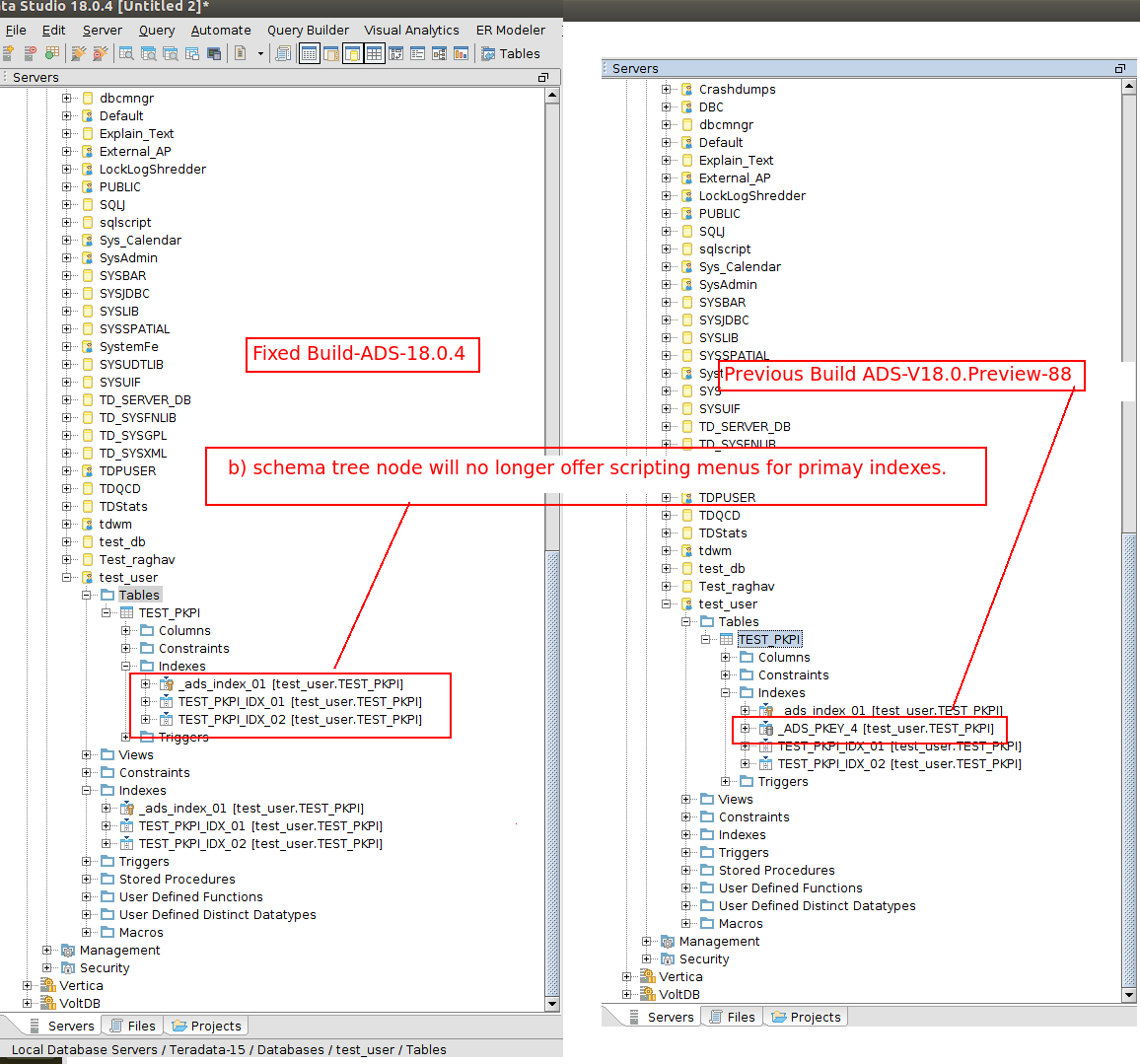This screenshot has width=1140, height=1064.
Task: Switch to the Files tab in right panel
Action: [733, 1017]
